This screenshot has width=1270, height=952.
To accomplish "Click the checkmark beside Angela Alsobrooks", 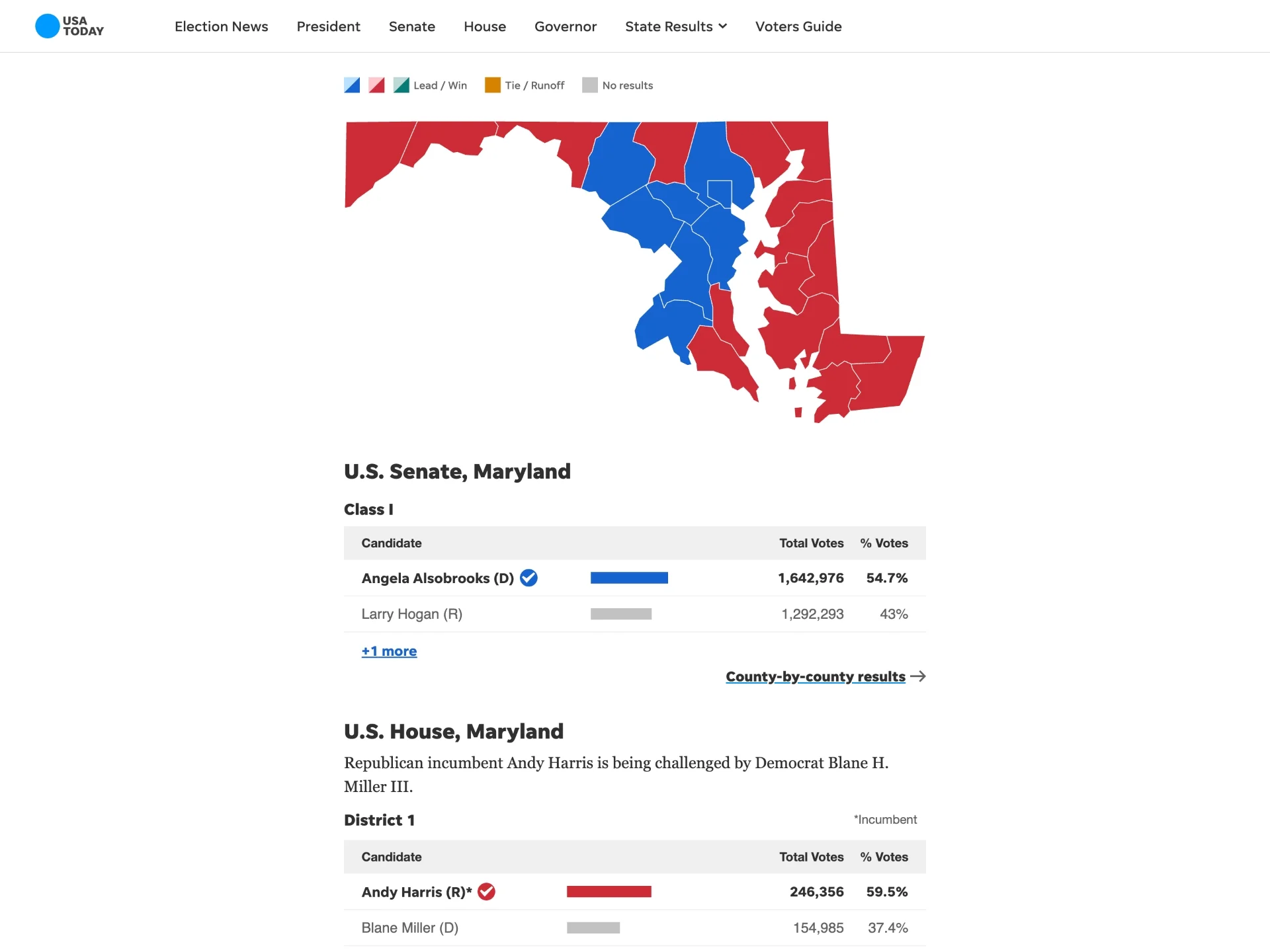I will [x=528, y=577].
